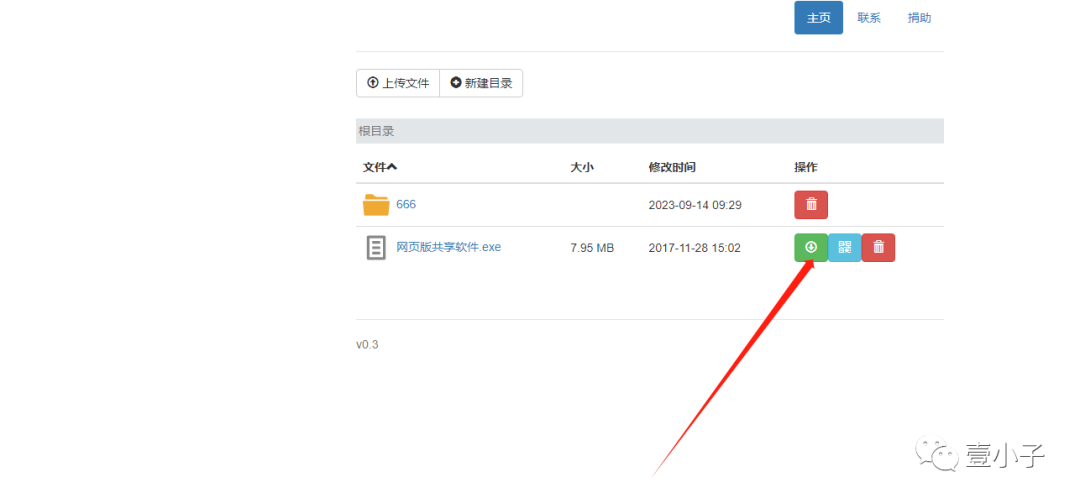Viewport: 1080px width, 503px height.
Task: Select the date 2017-11-28 15:02
Action: pos(694,248)
